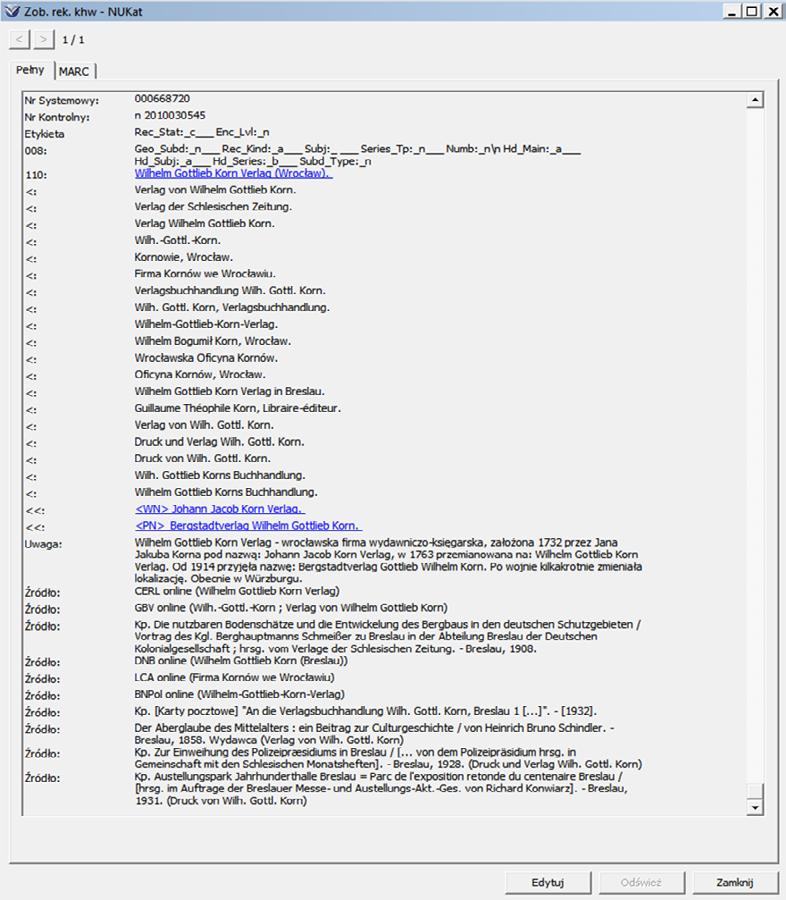Viewport: 786px width, 900px height.
Task: Click the record counter 1 / 1
Action: (73, 40)
